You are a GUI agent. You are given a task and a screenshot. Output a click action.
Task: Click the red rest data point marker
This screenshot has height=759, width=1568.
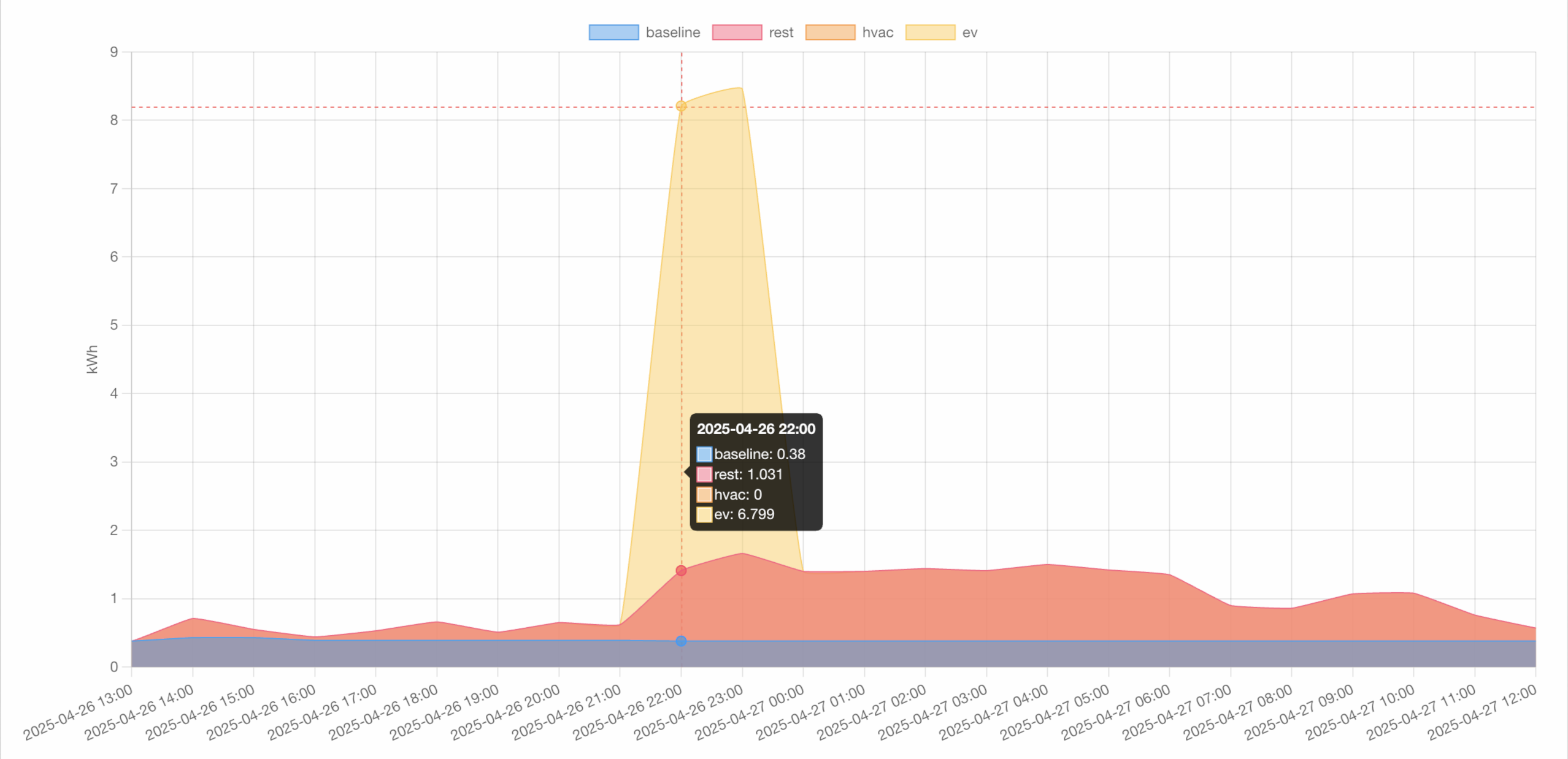pyautogui.click(x=681, y=571)
